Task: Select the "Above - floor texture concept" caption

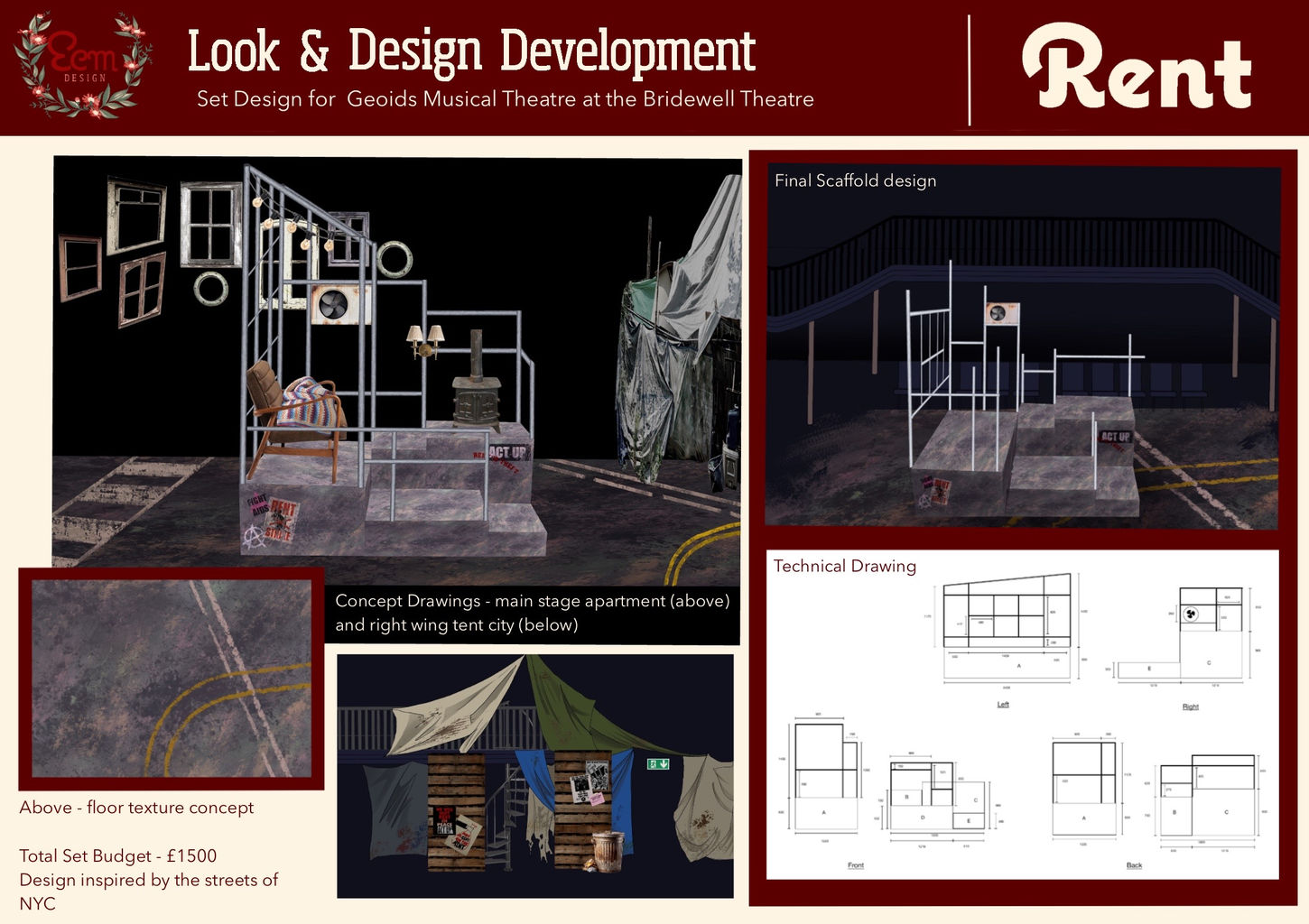Action: coord(136,808)
